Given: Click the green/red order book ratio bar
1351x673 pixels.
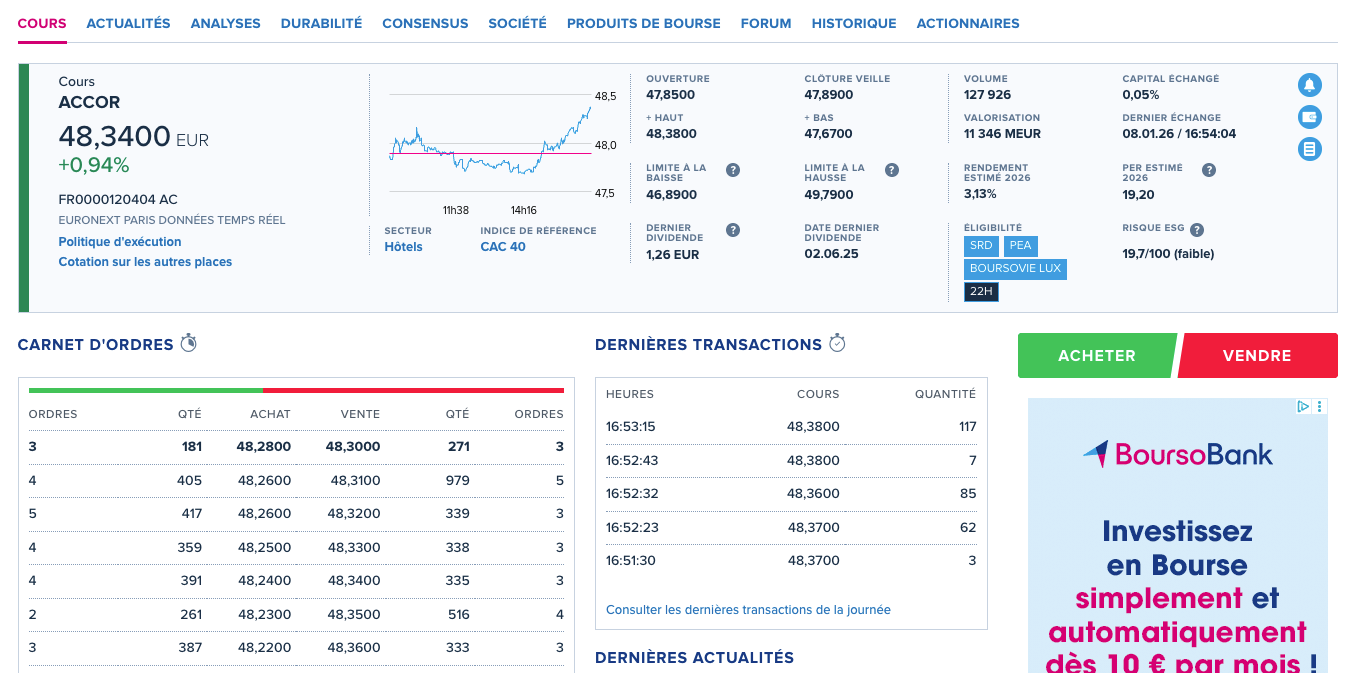Looking at the screenshot, I should pyautogui.click(x=296, y=390).
